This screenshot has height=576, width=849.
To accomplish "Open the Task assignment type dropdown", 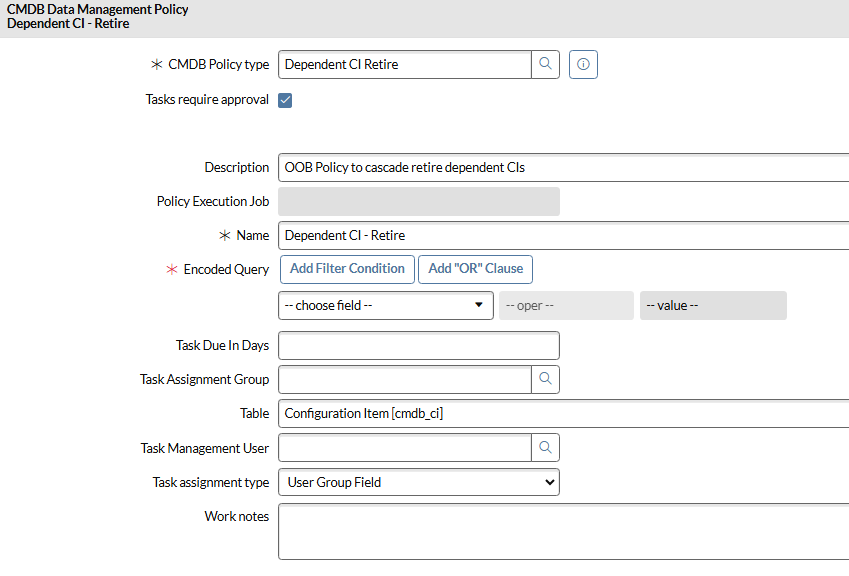I will (x=419, y=482).
